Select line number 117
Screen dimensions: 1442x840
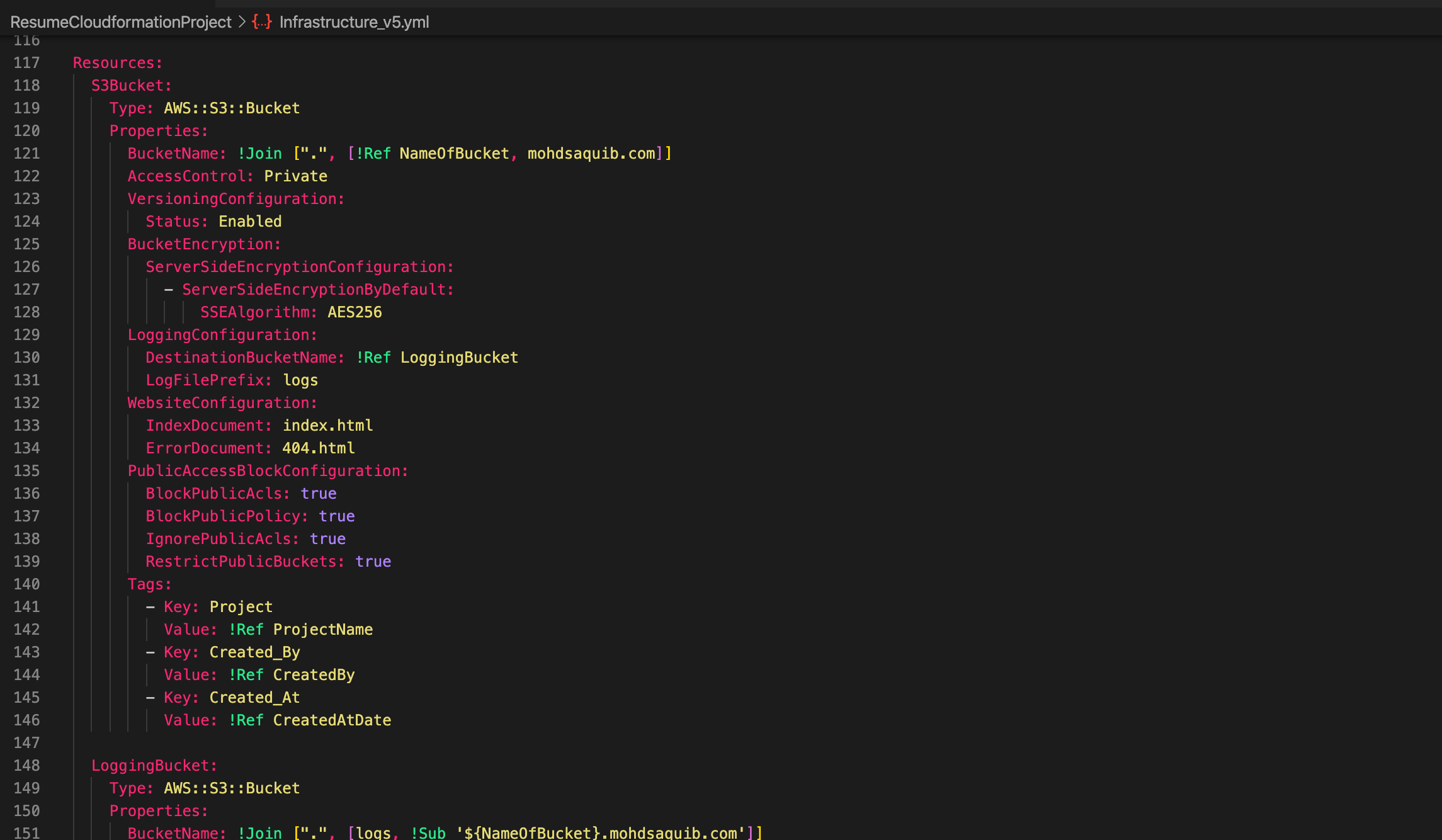pos(26,63)
